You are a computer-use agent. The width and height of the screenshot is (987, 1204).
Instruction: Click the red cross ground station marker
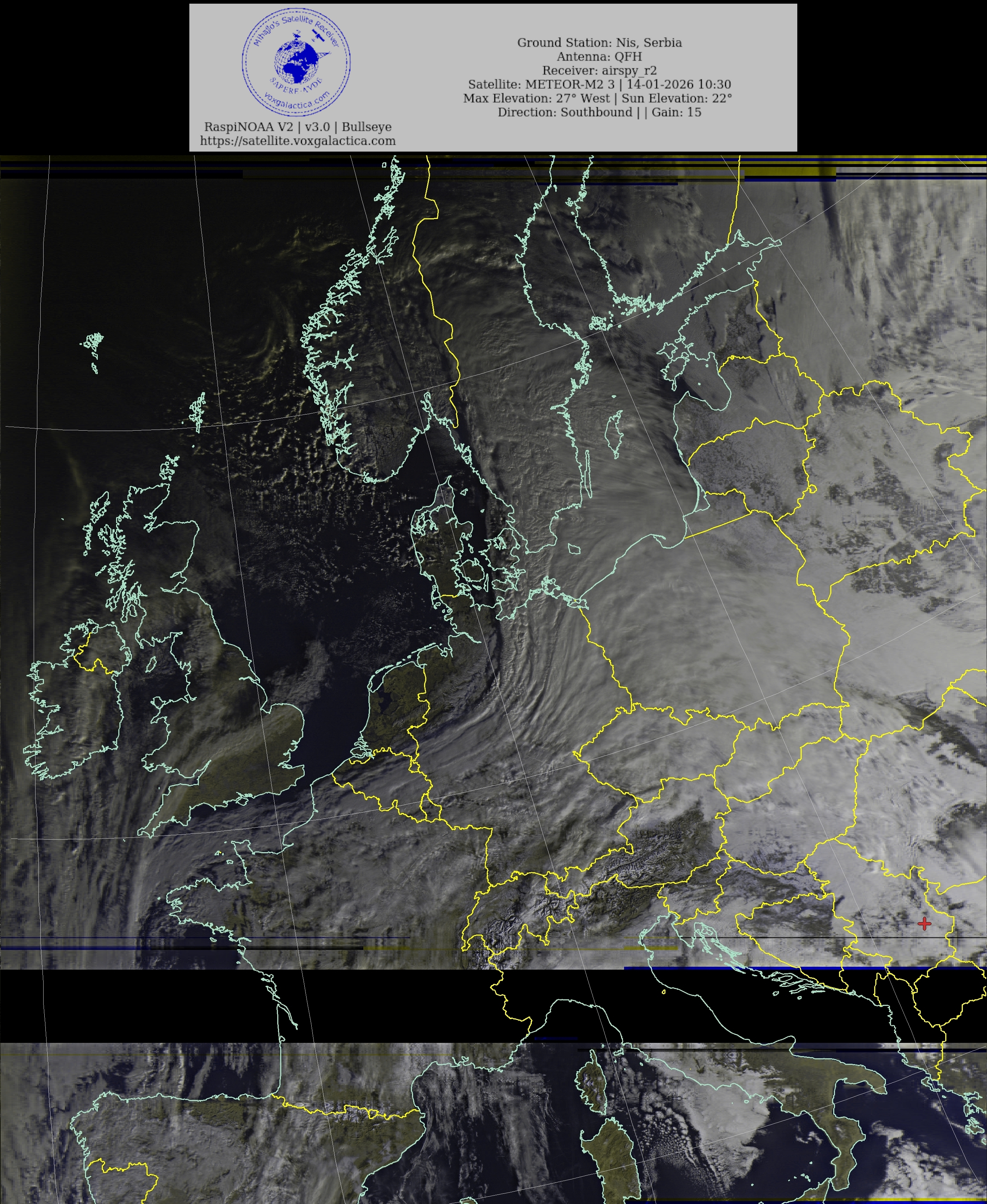[924, 924]
